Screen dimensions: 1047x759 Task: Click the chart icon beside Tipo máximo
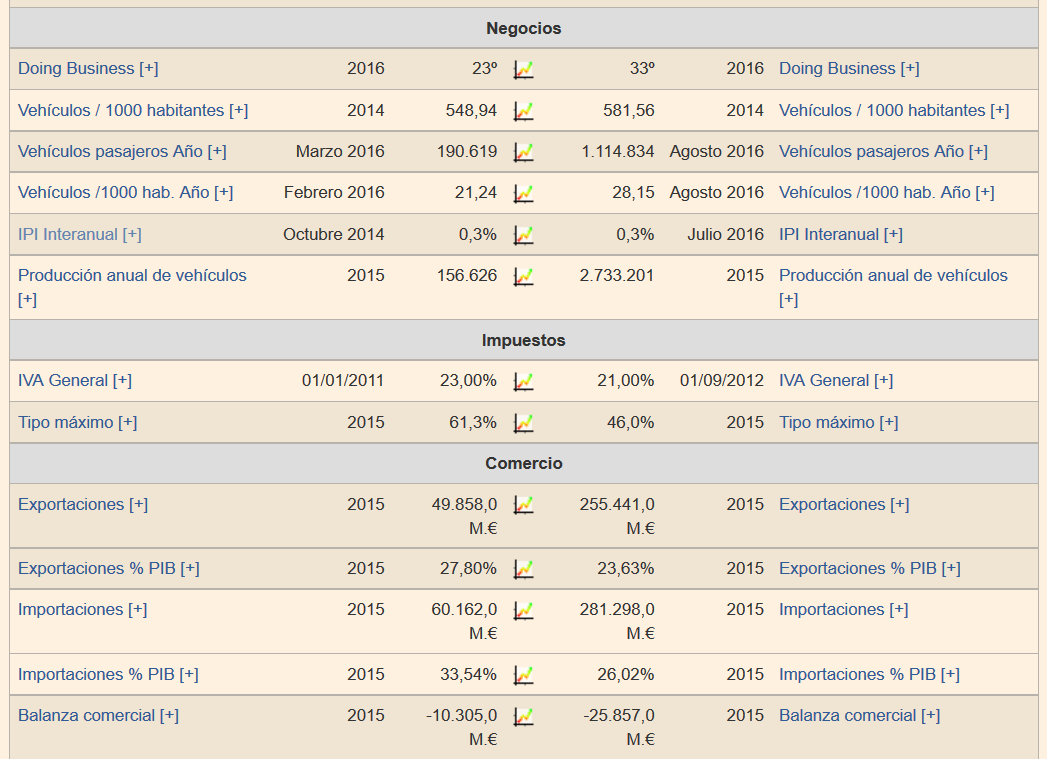tap(523, 423)
